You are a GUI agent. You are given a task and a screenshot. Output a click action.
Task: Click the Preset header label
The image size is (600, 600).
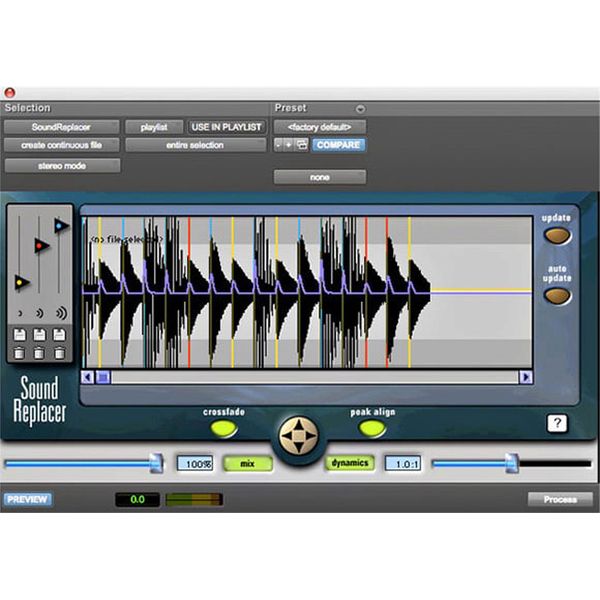click(x=290, y=108)
